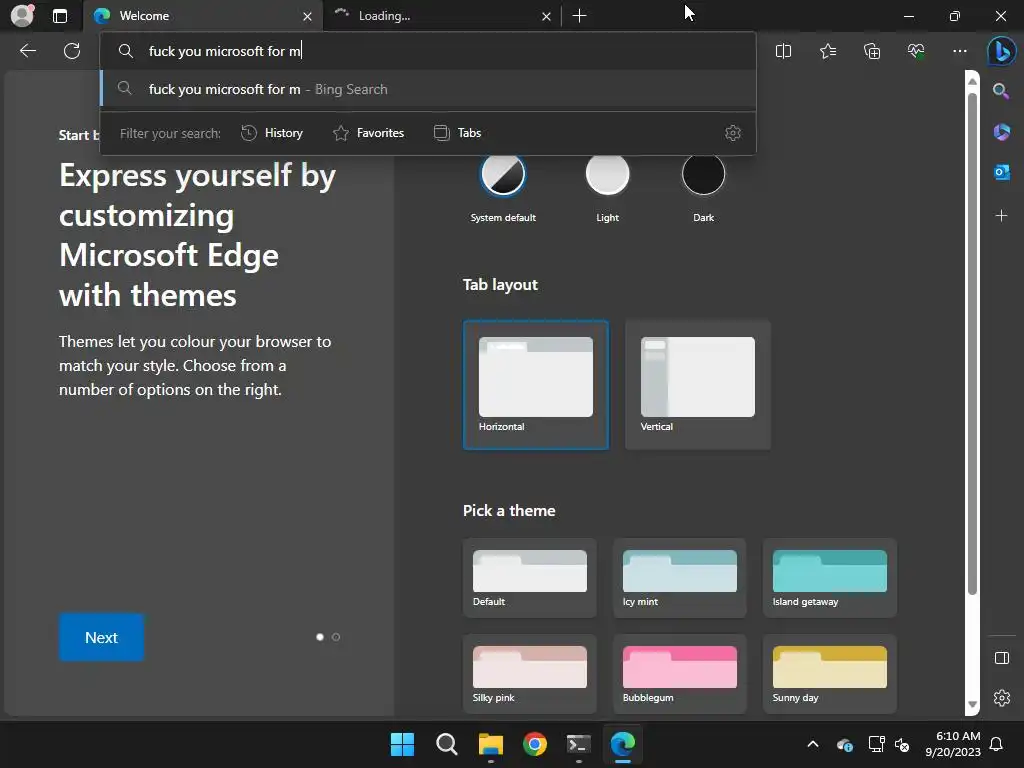Open Favorites star icon in toolbar

point(827,51)
